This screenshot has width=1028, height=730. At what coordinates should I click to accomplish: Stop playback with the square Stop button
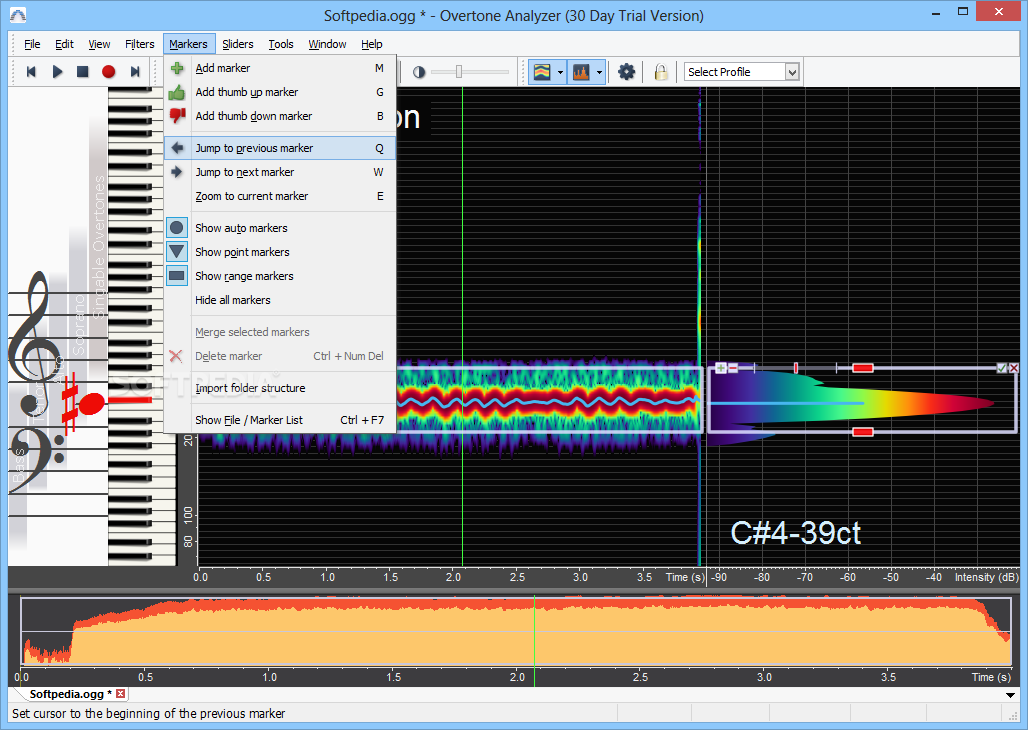(x=83, y=71)
